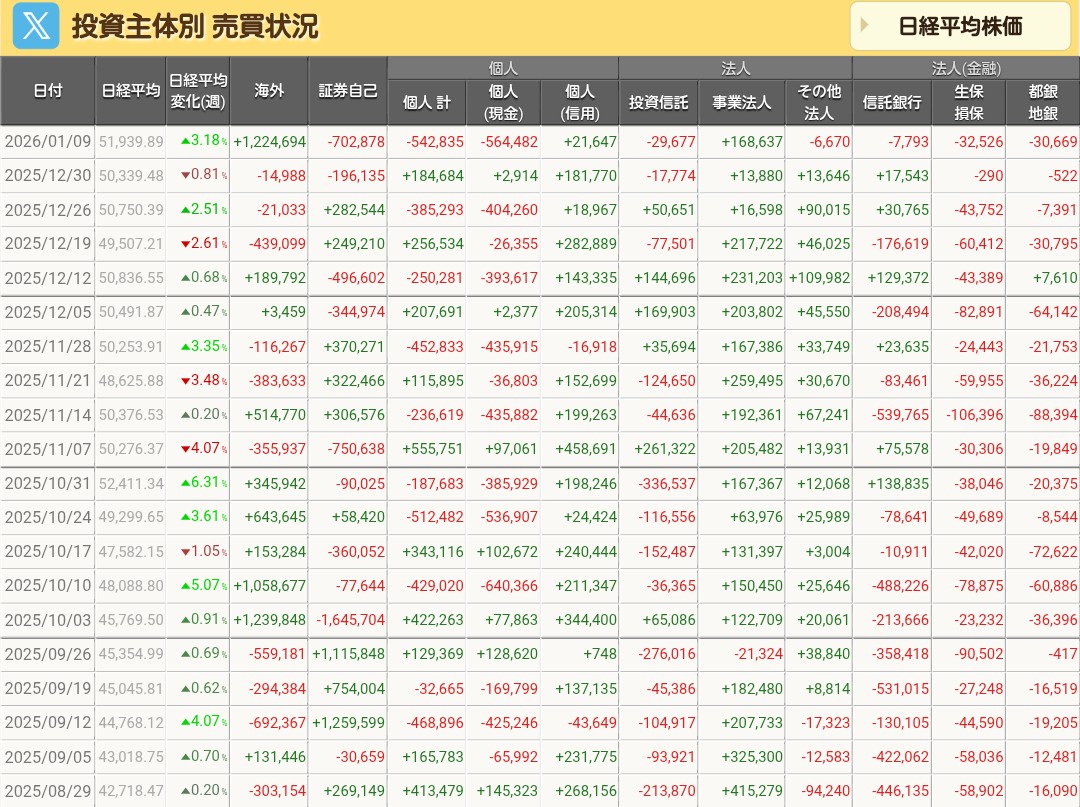Click the weekly change ▲5.07%
Image resolution: width=1080 pixels, height=807 pixels.
coord(204,585)
